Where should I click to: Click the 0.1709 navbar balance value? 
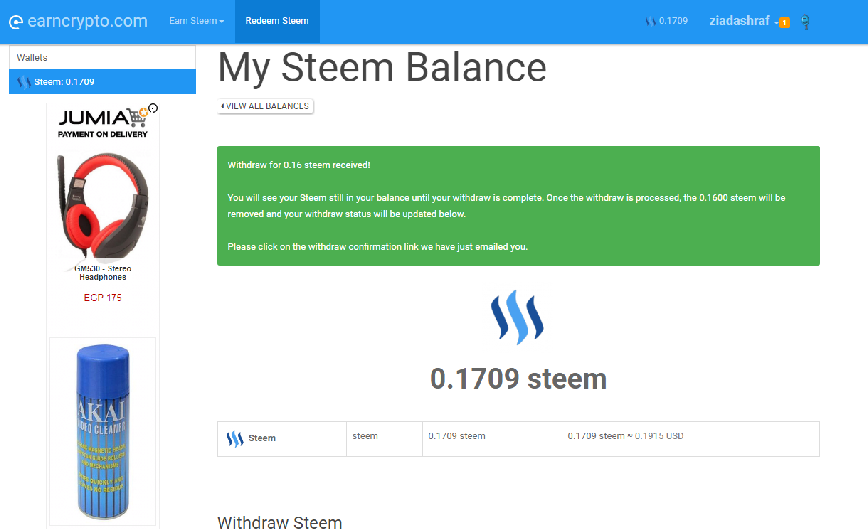[x=673, y=21]
